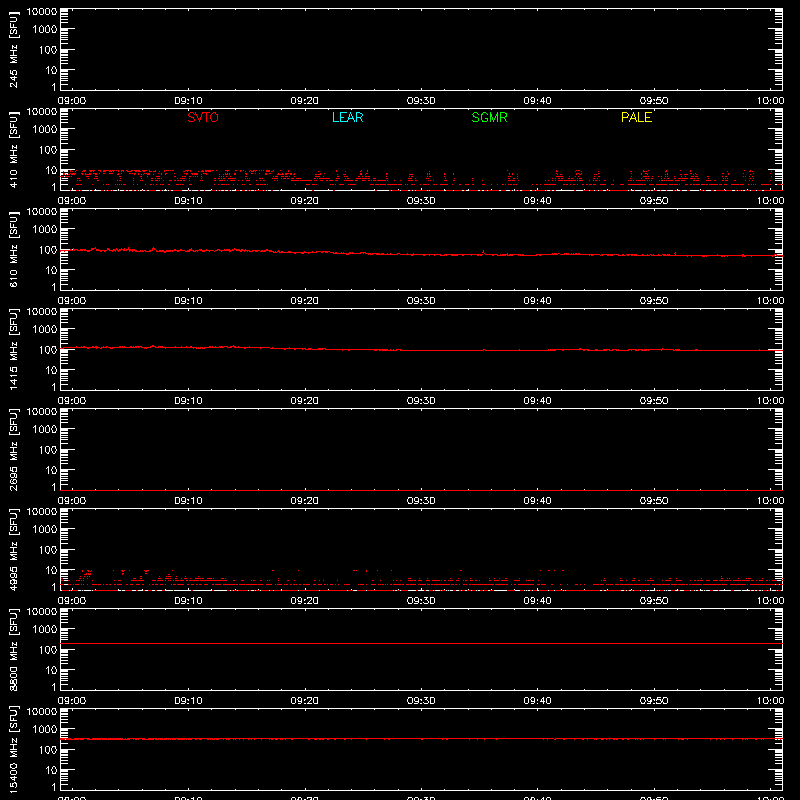Click the 09:40 tick label under the 610 MHz panel

[x=537, y=301]
